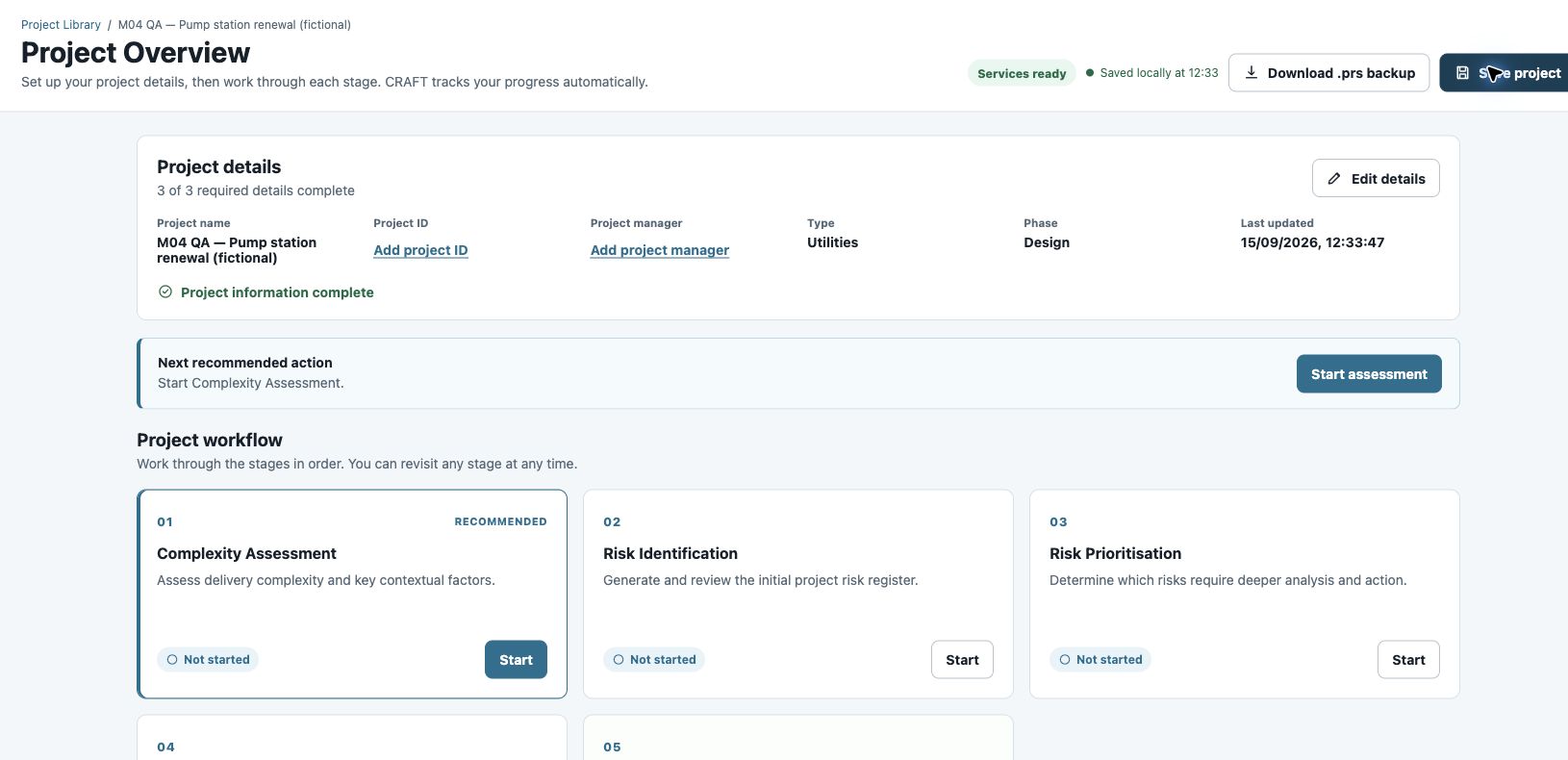Click the Not started circle in Complexity Assessment

coord(172,660)
